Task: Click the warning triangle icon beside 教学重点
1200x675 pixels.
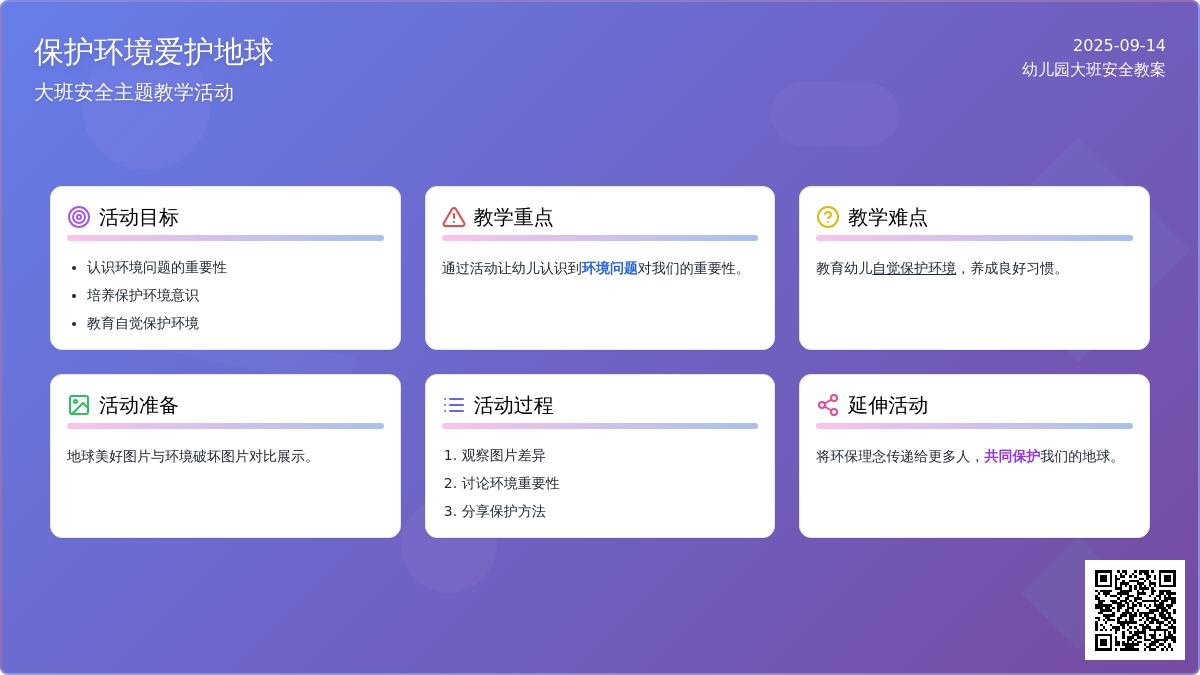Action: (454, 217)
